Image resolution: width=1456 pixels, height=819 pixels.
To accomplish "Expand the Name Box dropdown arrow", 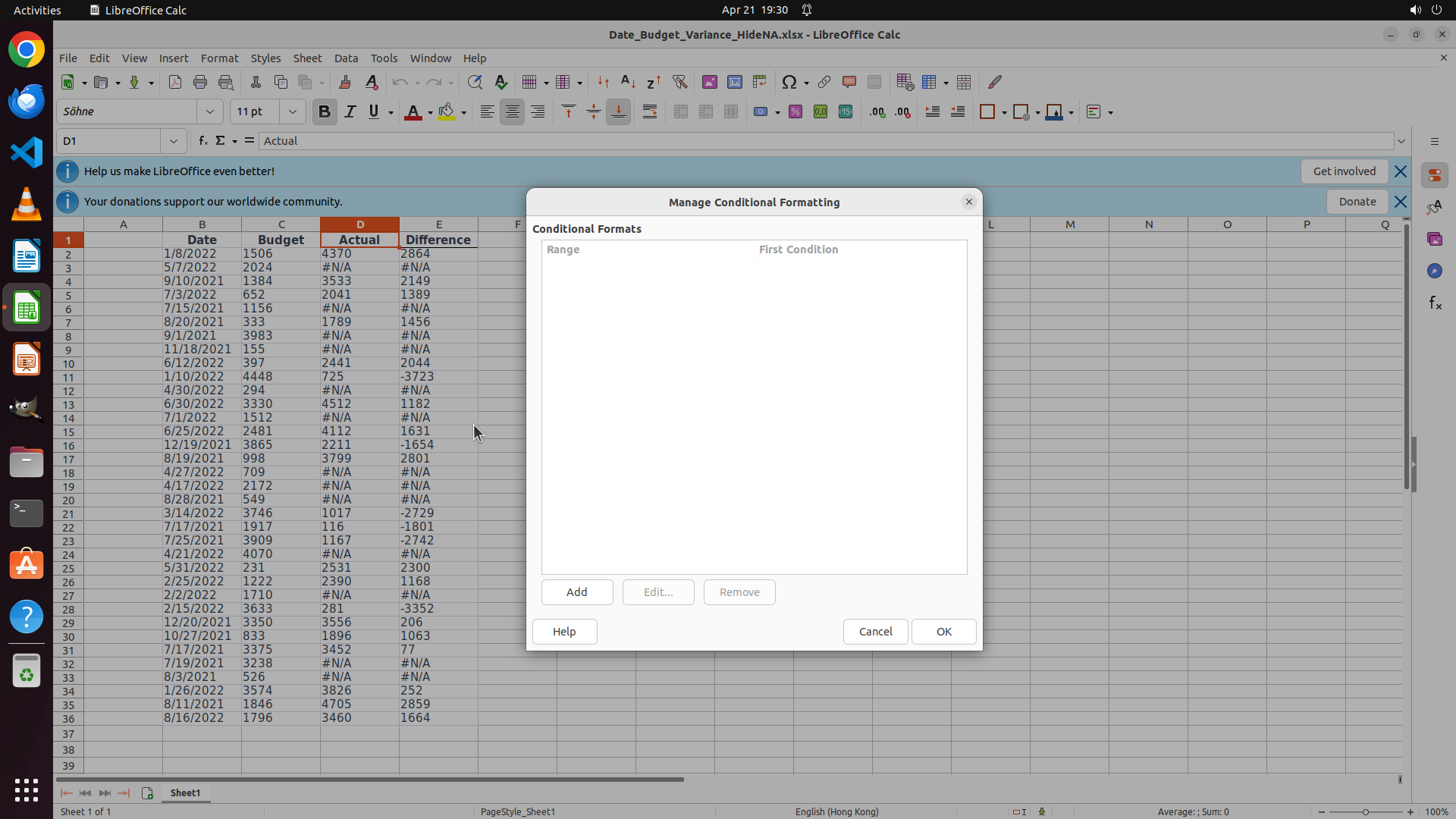I will pos(174,141).
